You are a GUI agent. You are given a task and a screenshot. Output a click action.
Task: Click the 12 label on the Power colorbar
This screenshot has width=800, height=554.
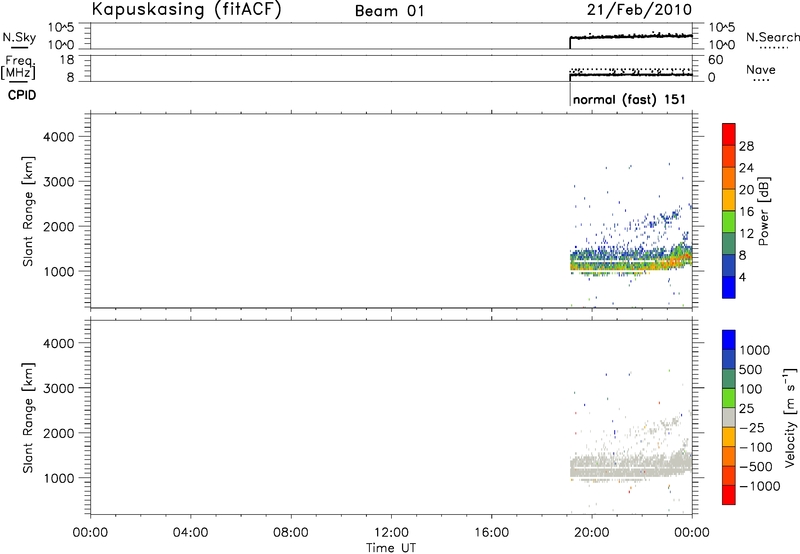746,234
